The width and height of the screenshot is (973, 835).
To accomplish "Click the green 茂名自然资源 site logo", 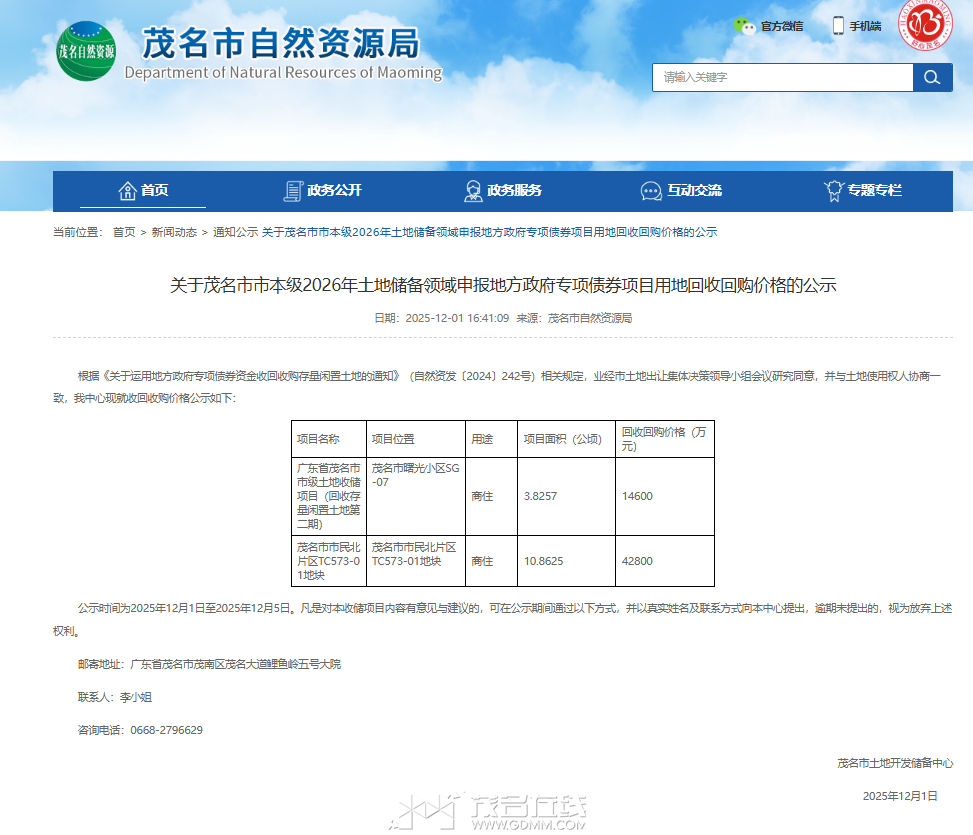I will click(86, 51).
